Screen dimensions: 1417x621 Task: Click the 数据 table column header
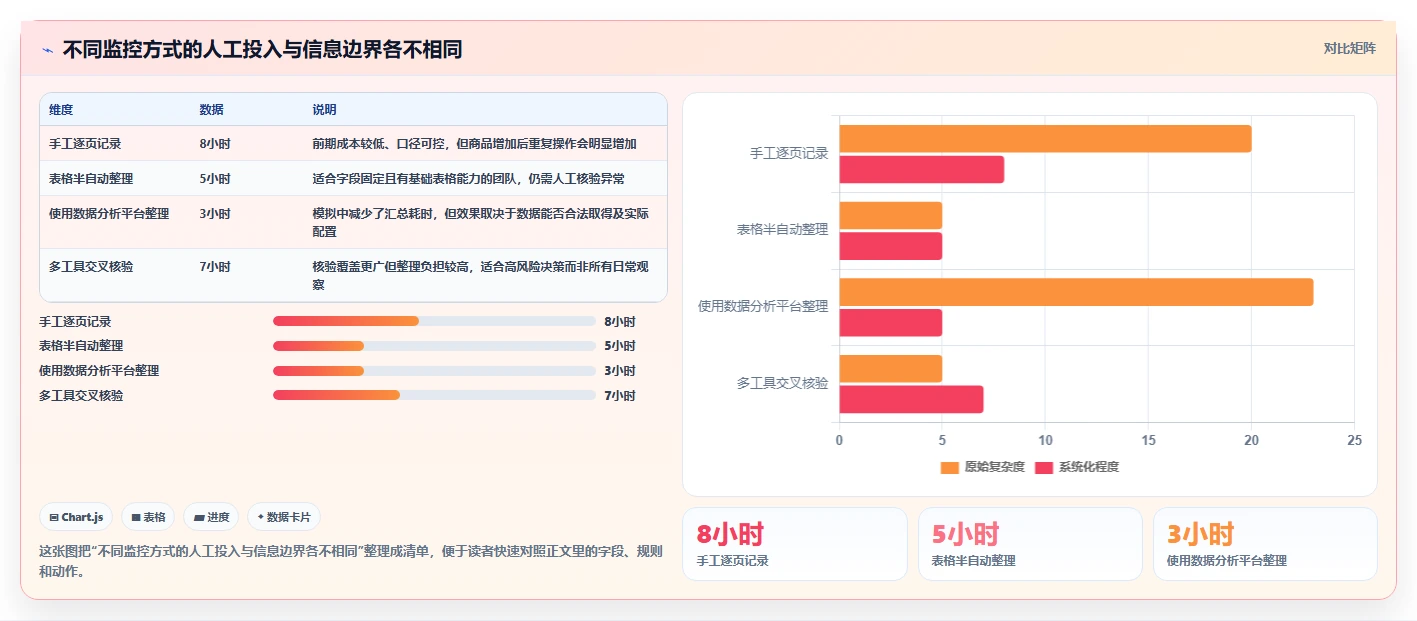coord(212,110)
